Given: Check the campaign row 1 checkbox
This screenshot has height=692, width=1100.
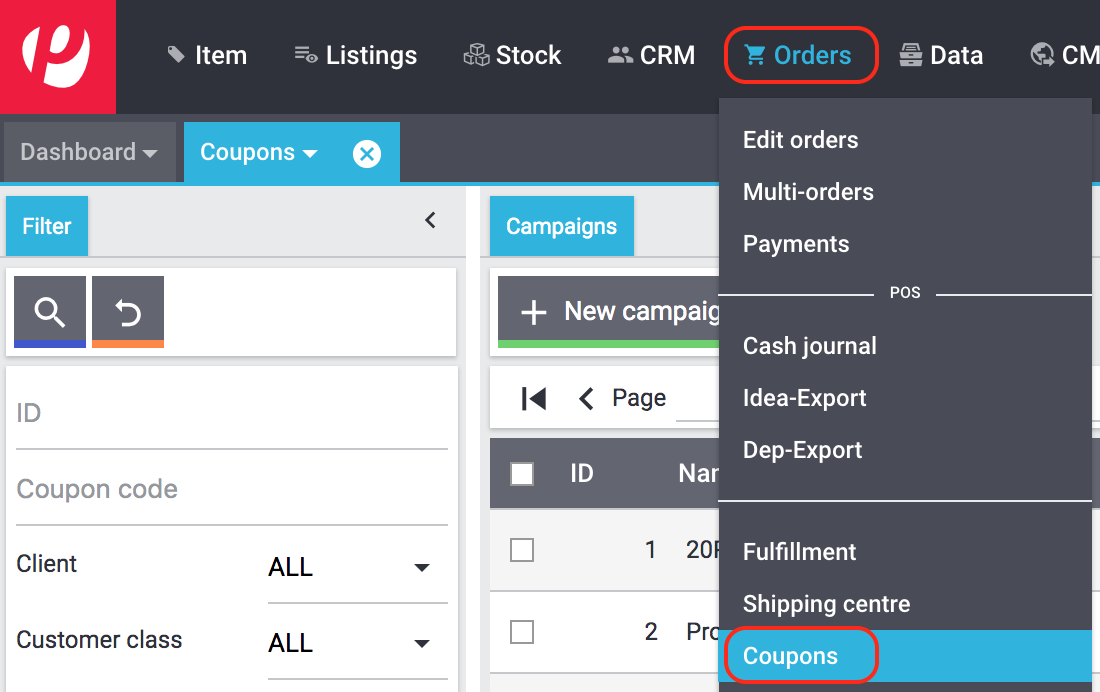Looking at the screenshot, I should (x=522, y=550).
